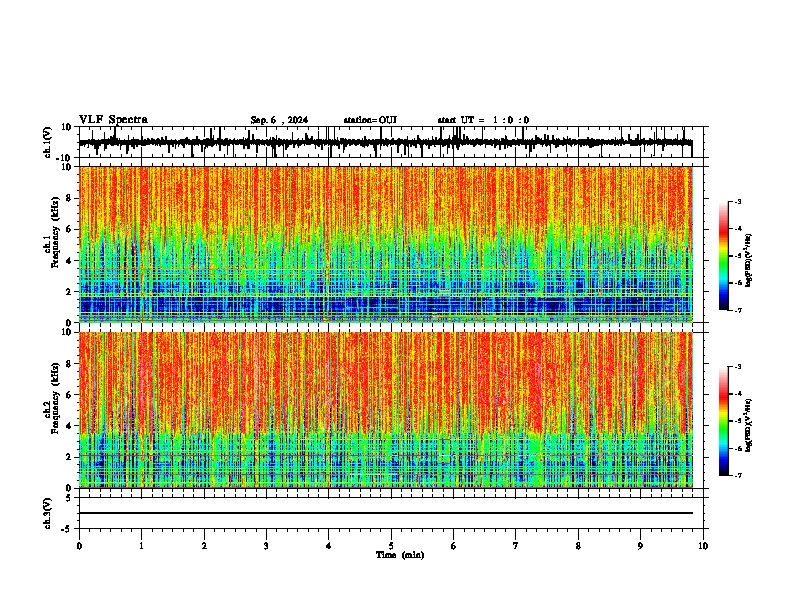Click time axis tick label '0'
This screenshot has height=612, width=792.
79,546
